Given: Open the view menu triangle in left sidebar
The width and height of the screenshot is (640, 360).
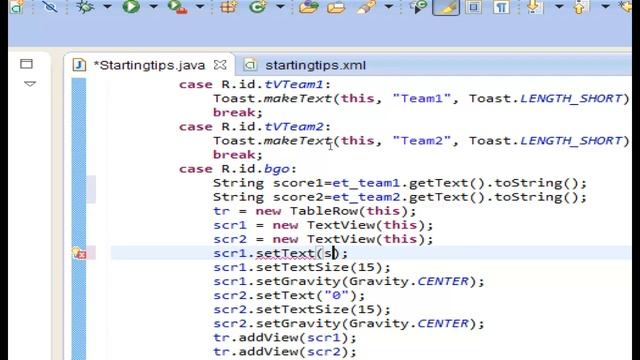Looking at the screenshot, I should coord(29,84).
